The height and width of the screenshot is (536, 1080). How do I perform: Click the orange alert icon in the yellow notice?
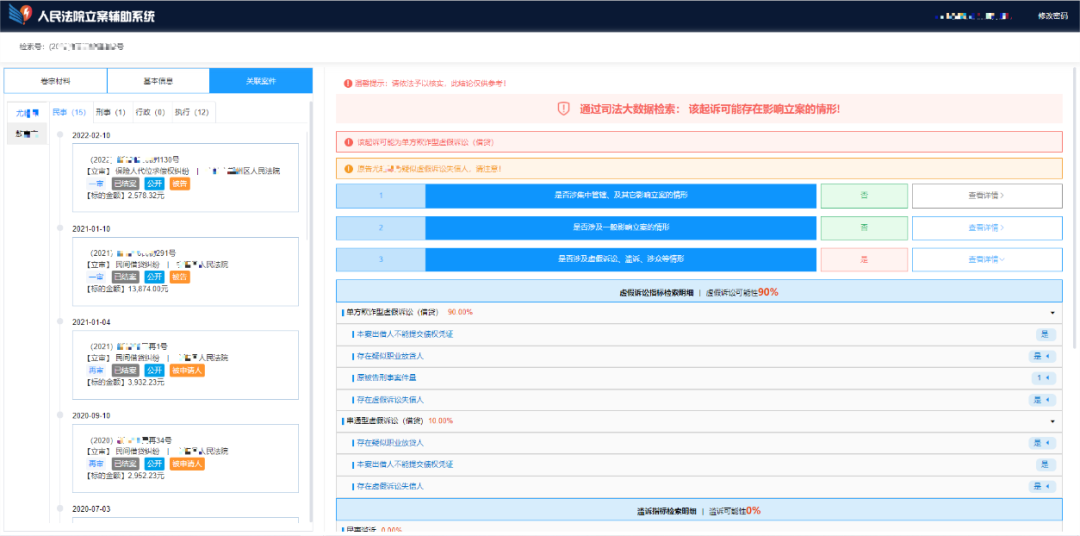(x=347, y=169)
